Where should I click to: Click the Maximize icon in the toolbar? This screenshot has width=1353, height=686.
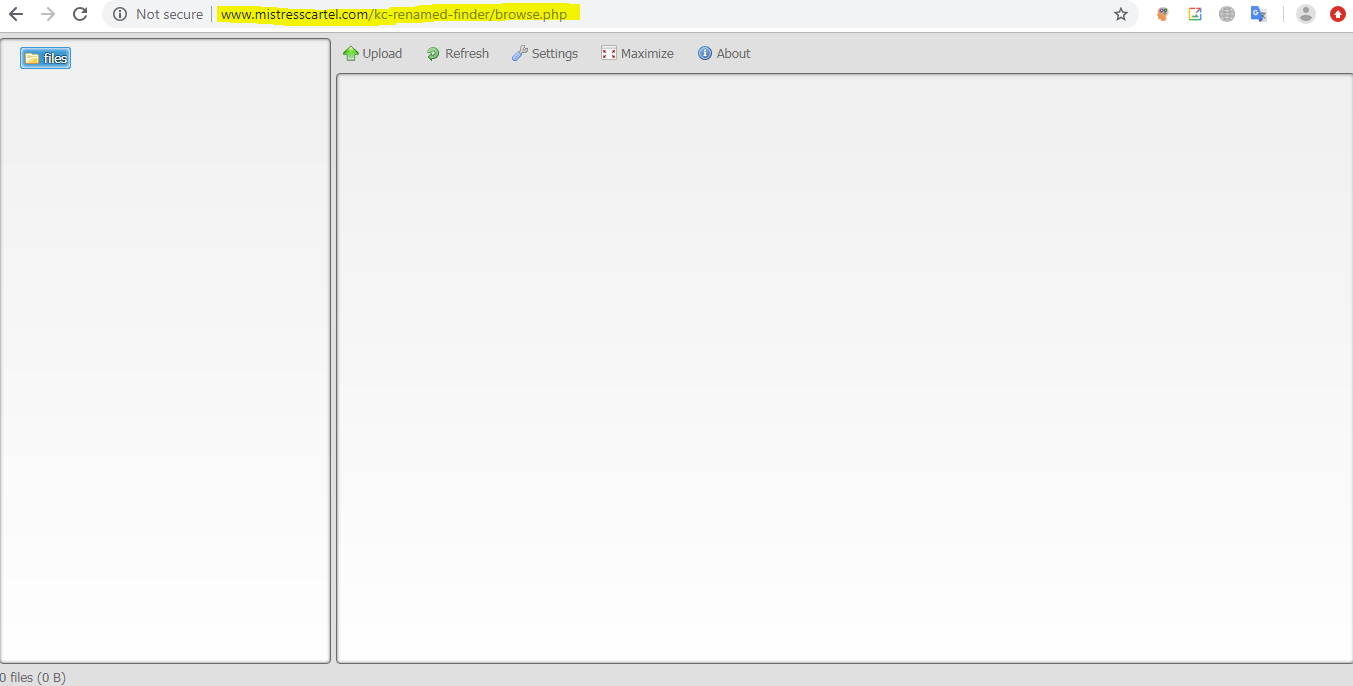click(608, 52)
